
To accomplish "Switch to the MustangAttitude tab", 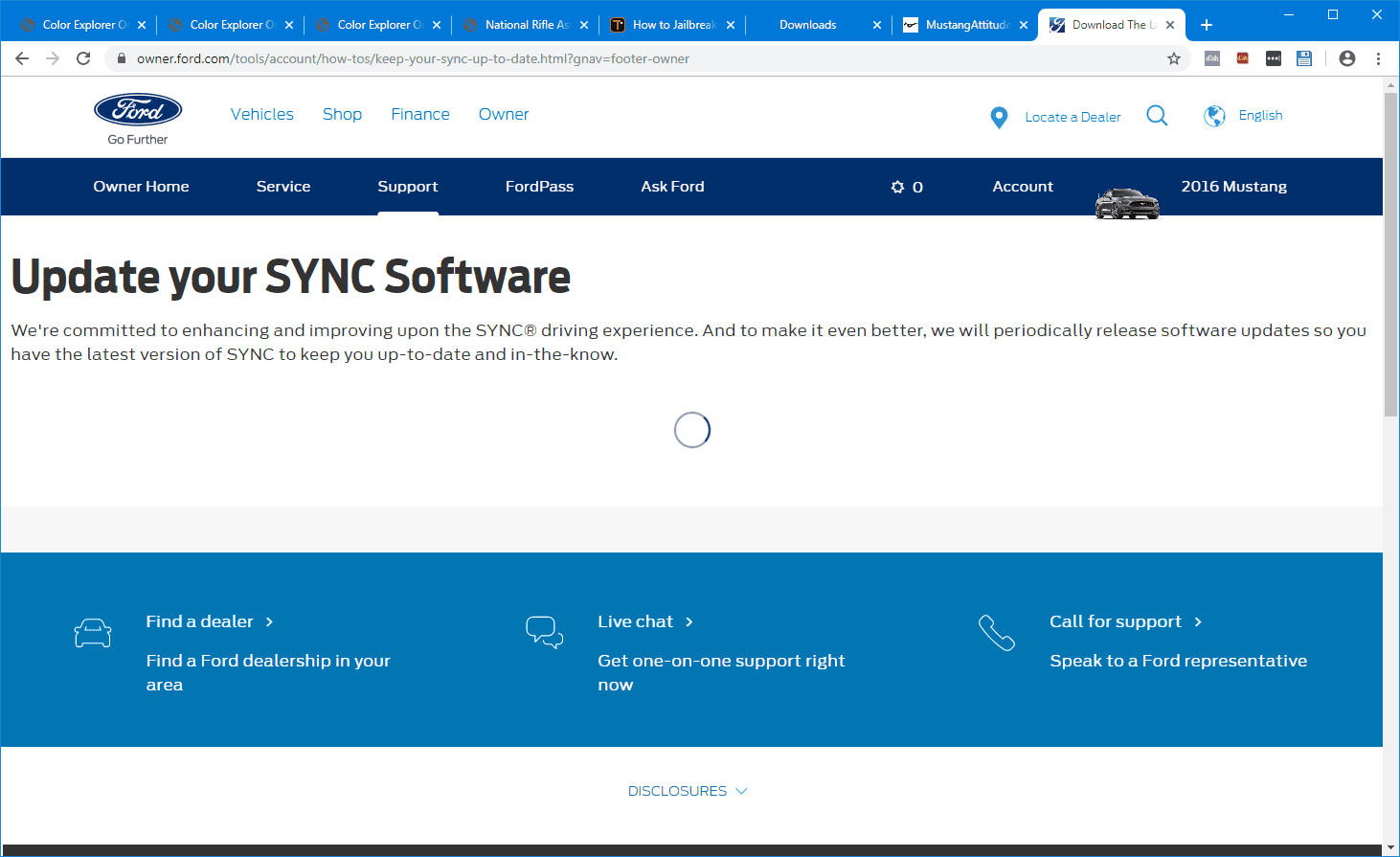I will pos(964,25).
